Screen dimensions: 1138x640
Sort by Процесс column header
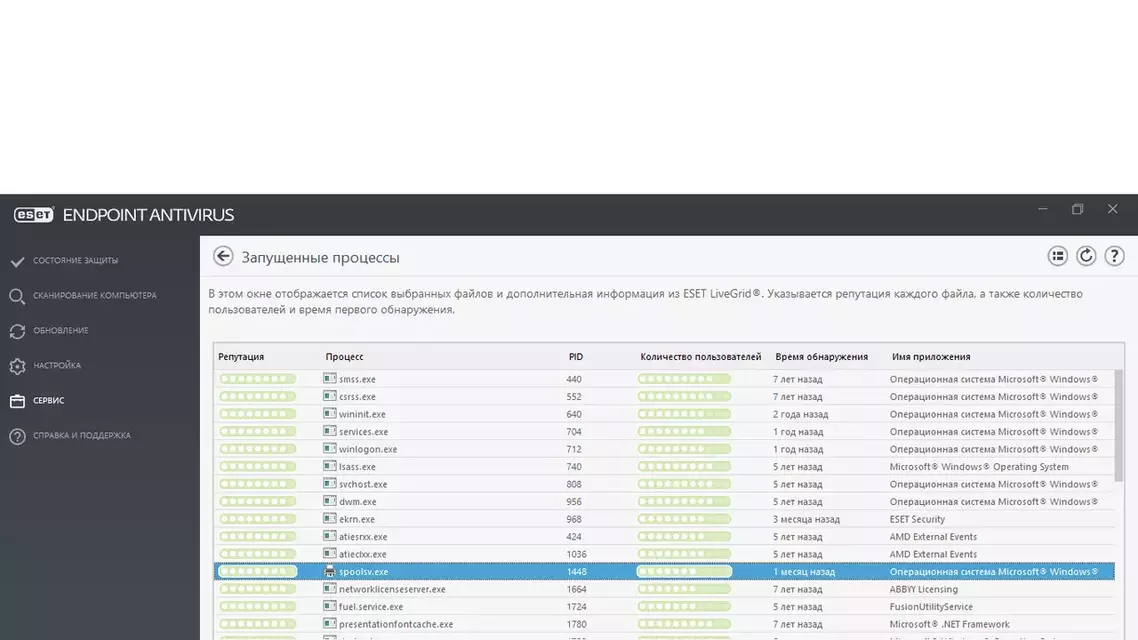point(344,356)
